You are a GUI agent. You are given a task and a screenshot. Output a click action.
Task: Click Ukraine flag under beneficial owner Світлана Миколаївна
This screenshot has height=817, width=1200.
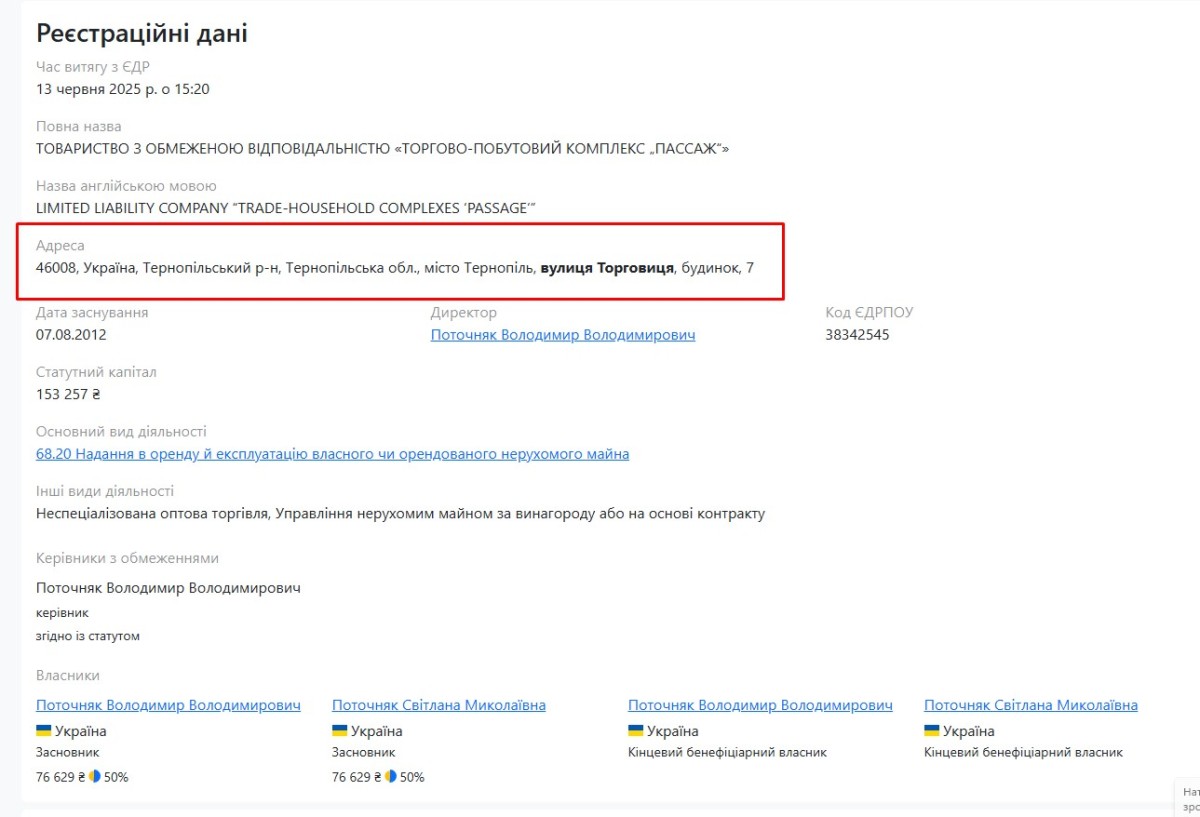pos(932,731)
